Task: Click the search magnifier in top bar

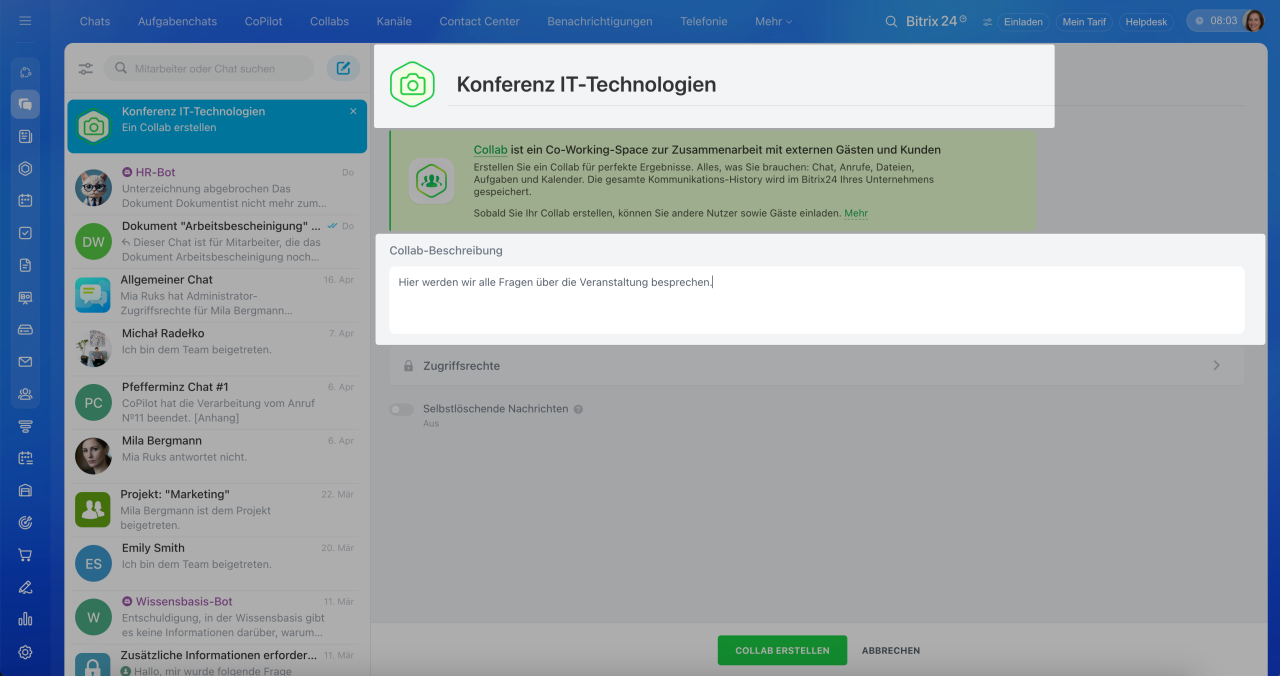Action: pyautogui.click(x=892, y=21)
